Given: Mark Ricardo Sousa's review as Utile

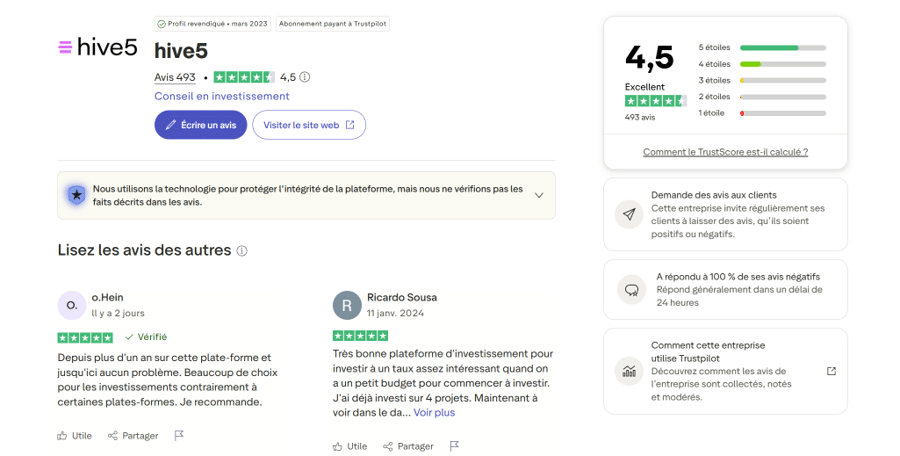Looking at the screenshot, I should pyautogui.click(x=350, y=446).
